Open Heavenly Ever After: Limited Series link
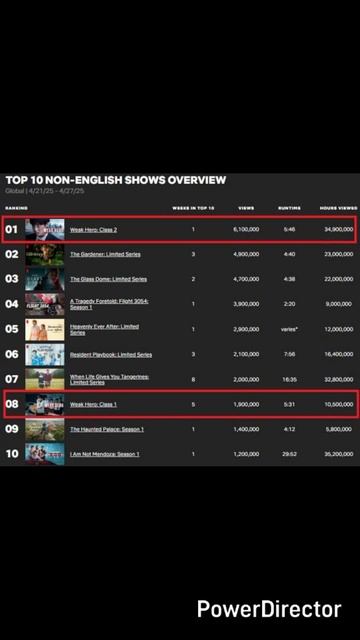360x640 pixels. [x=104, y=329]
